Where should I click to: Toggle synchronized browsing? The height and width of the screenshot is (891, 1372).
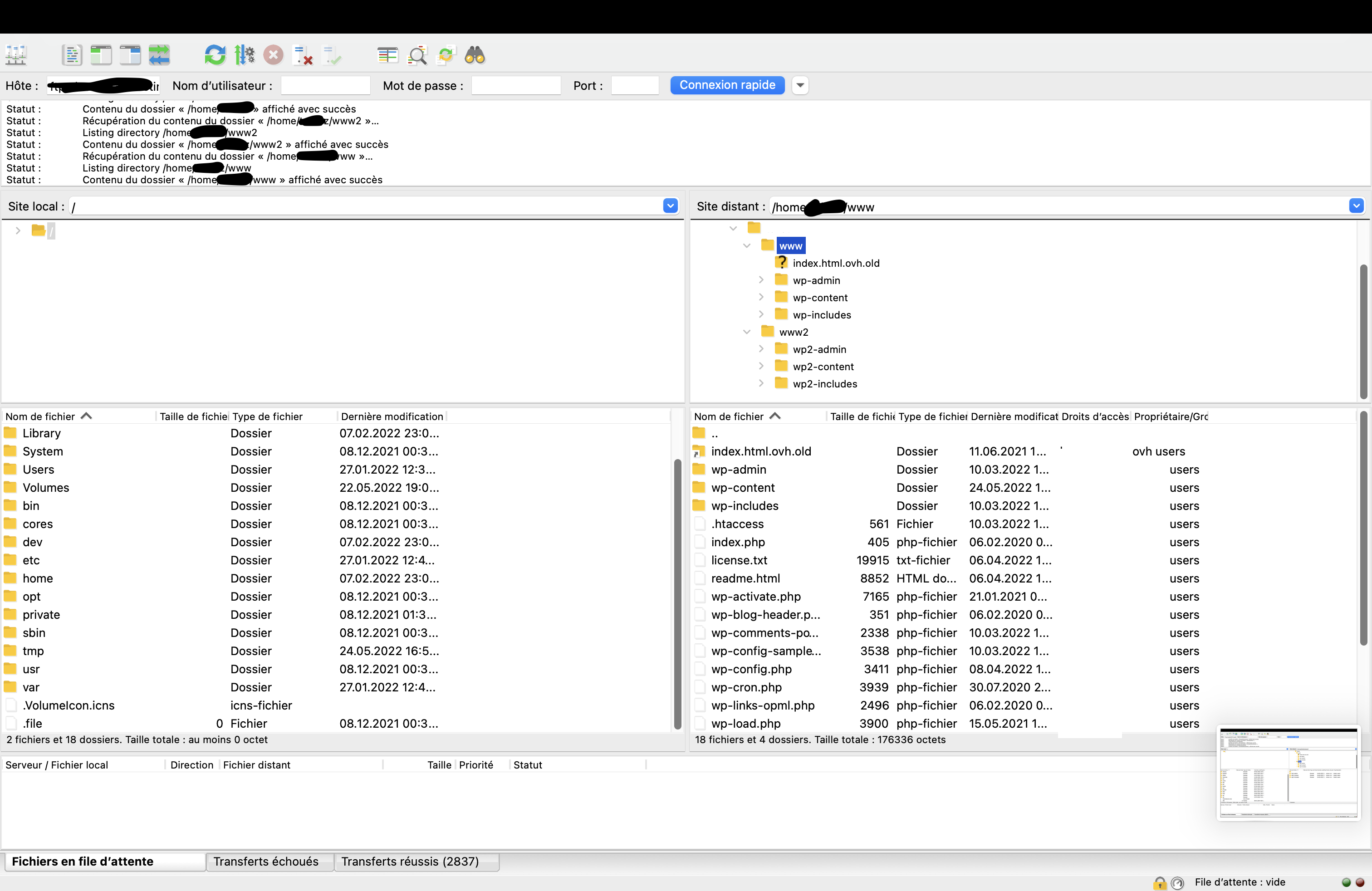tap(447, 55)
